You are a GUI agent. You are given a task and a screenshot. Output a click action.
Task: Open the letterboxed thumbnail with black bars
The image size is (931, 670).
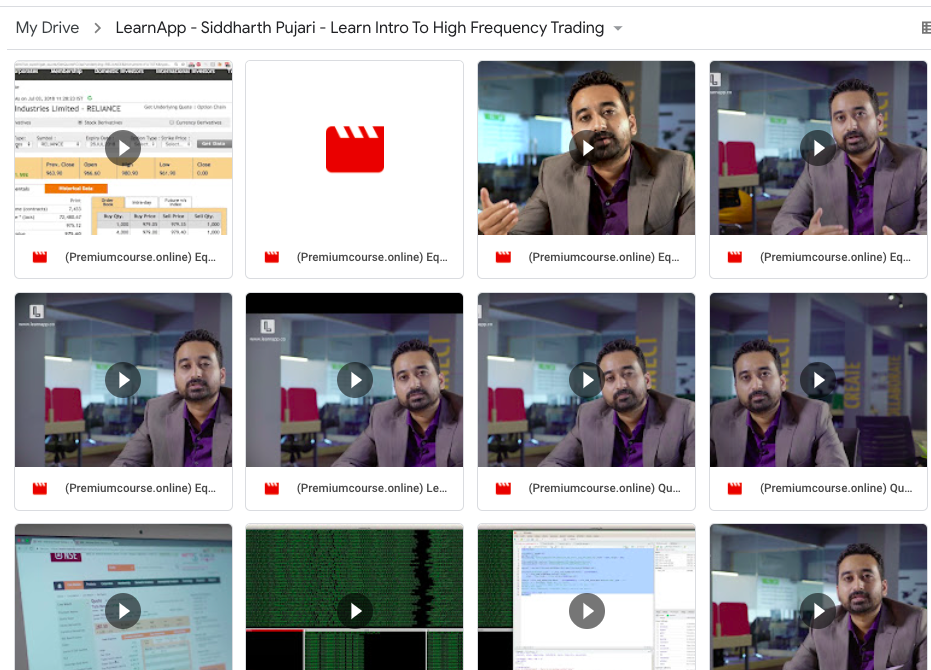click(354, 380)
